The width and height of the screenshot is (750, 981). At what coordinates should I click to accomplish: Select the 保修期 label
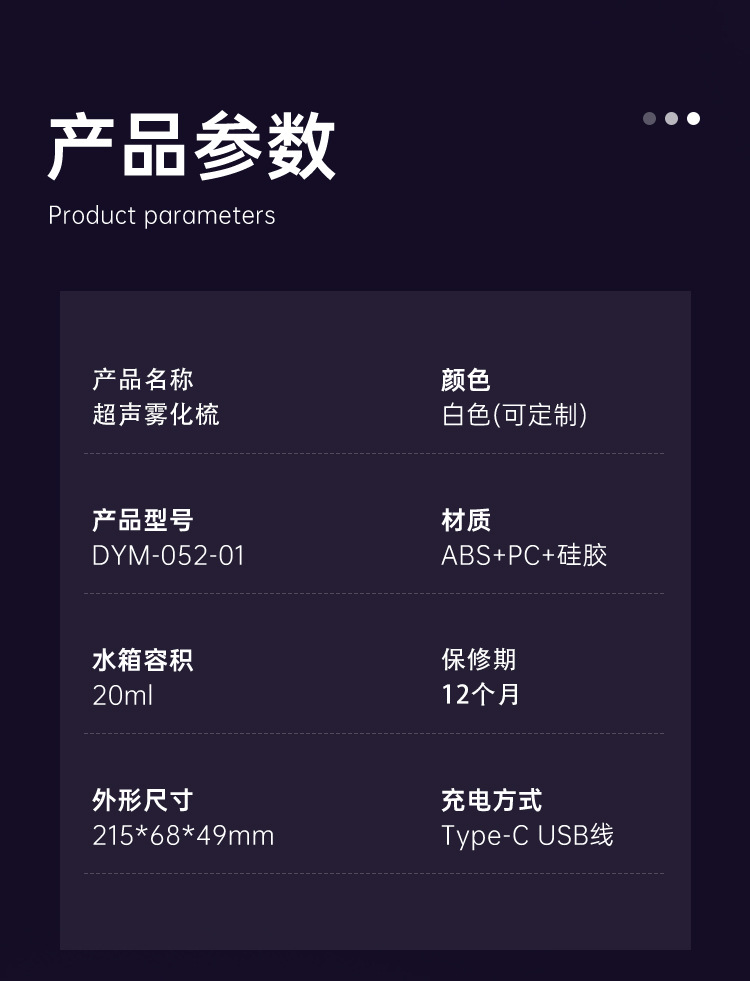(479, 660)
